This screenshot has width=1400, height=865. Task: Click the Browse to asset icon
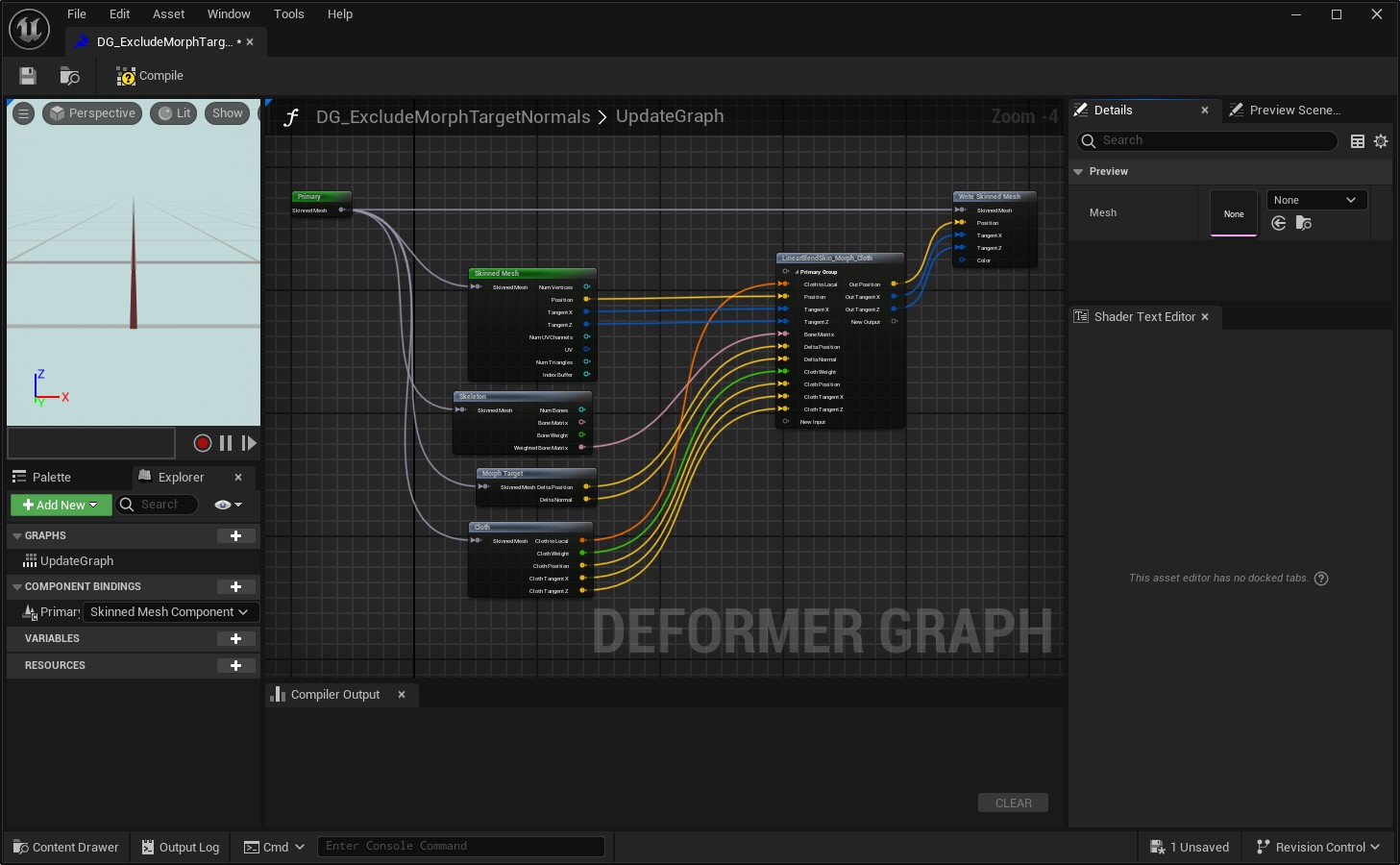pos(69,76)
